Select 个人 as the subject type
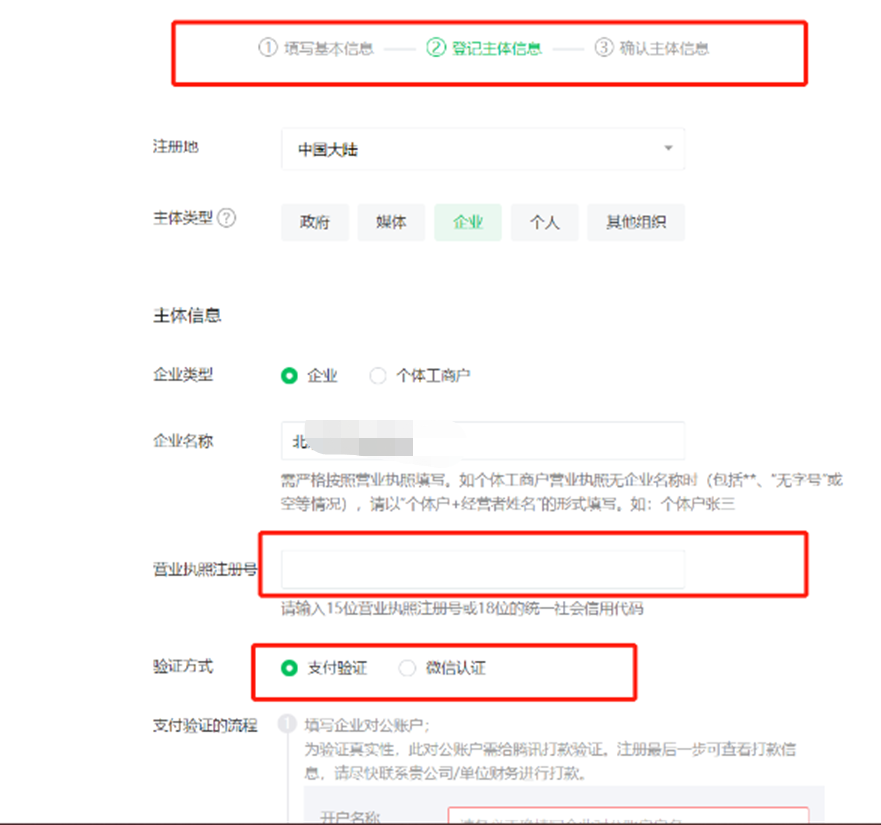 coord(544,223)
